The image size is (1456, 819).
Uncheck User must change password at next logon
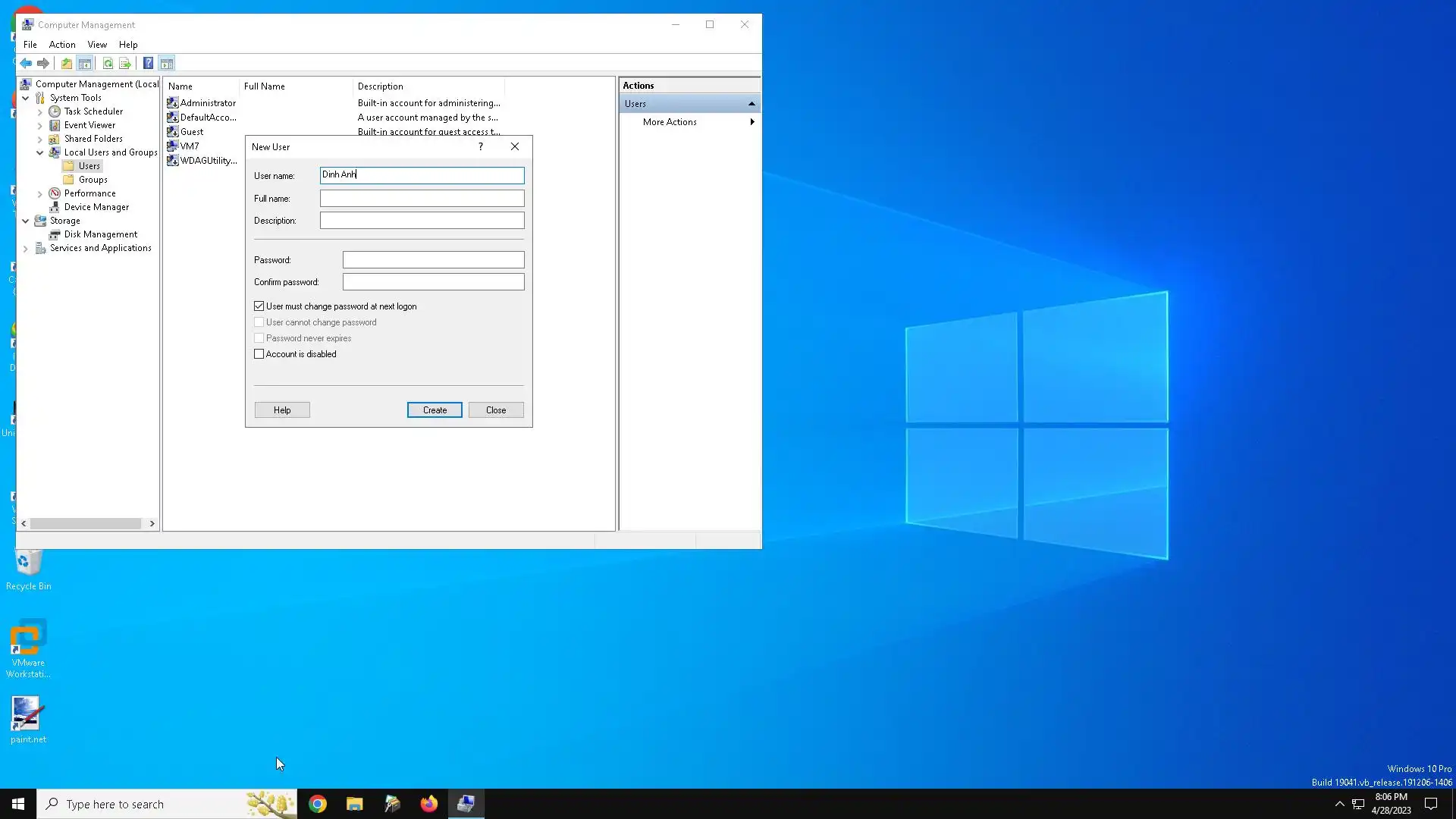259,306
